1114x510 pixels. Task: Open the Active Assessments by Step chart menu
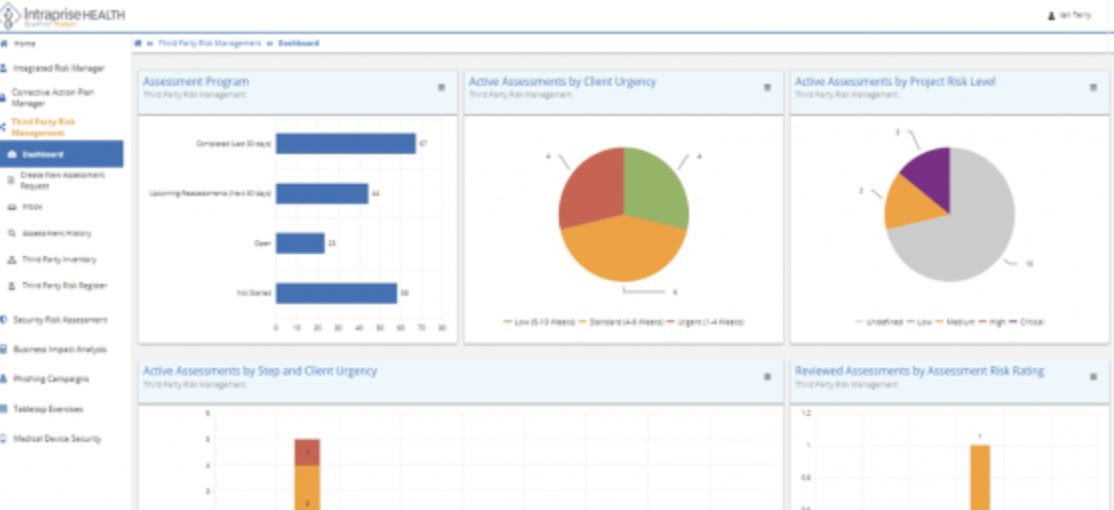click(767, 376)
